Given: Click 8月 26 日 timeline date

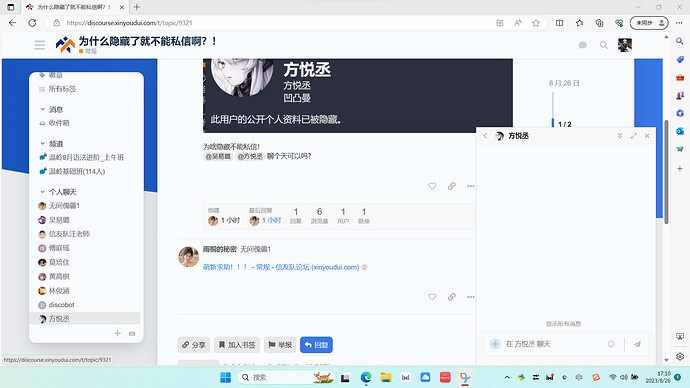Looking at the screenshot, I should [x=564, y=83].
